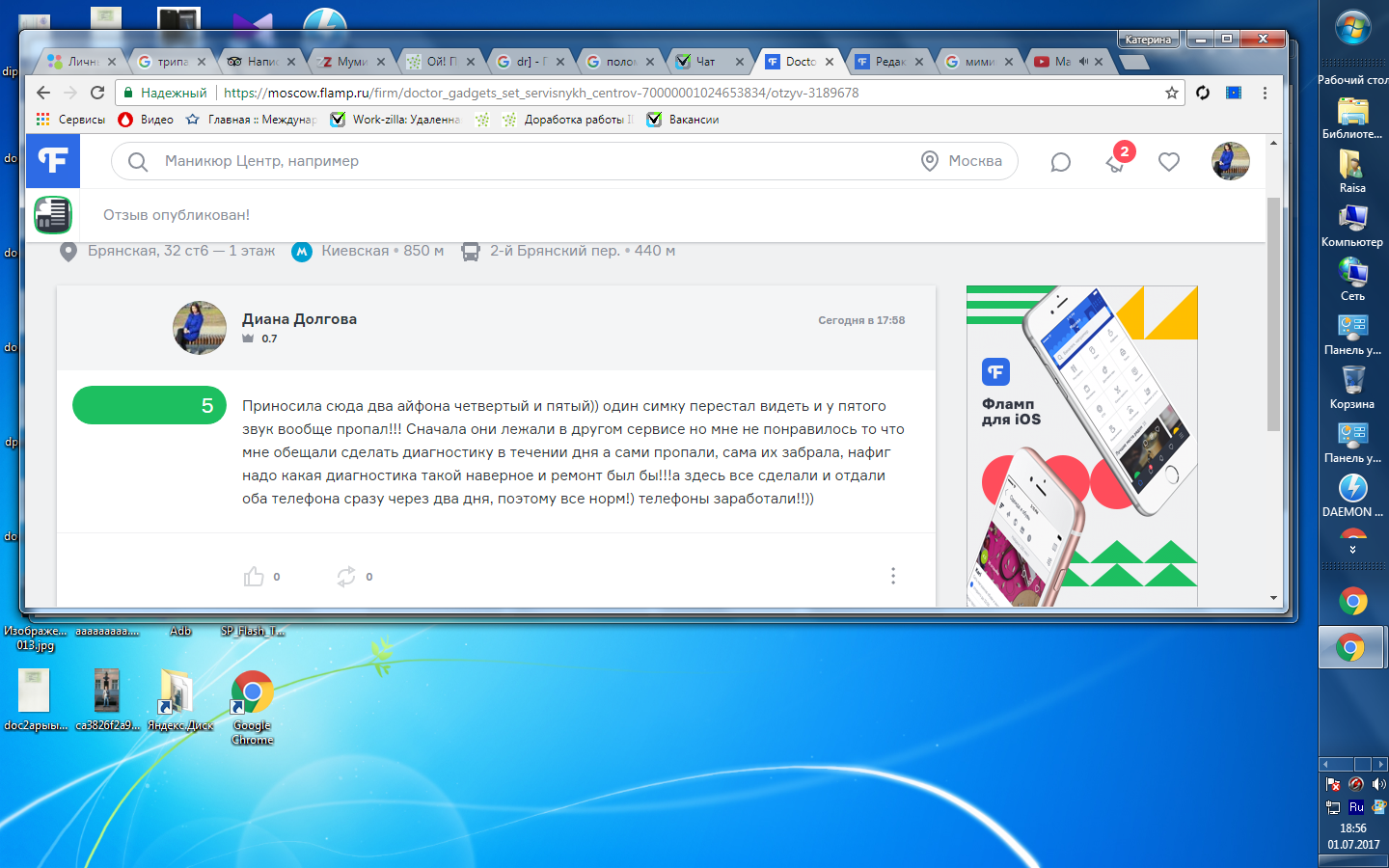Open the 'Видео' Opera bookmark
This screenshot has height=868, width=1389.
[x=146, y=120]
